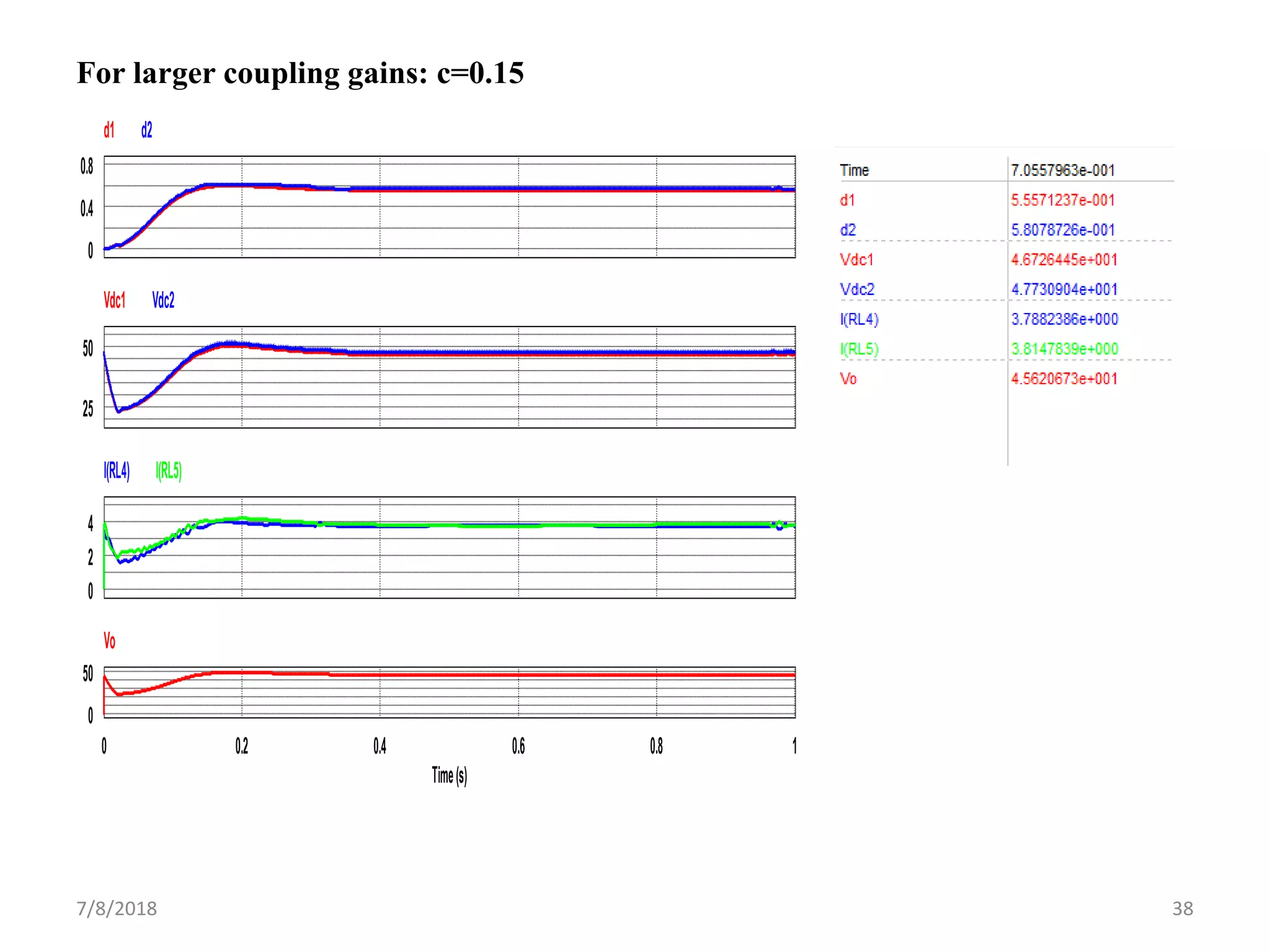The height and width of the screenshot is (952, 1270).
Task: Click the 'Time (s)' x-axis label
Action: click(x=450, y=776)
